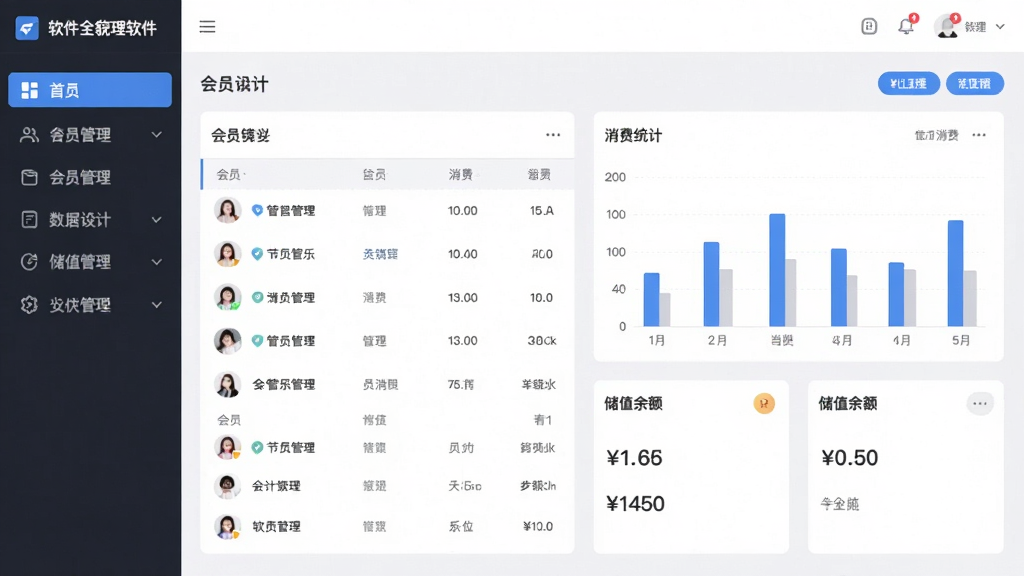This screenshot has width=1024, height=576.
Task: Open the member avatar in the 15.A row
Action: tap(227, 210)
